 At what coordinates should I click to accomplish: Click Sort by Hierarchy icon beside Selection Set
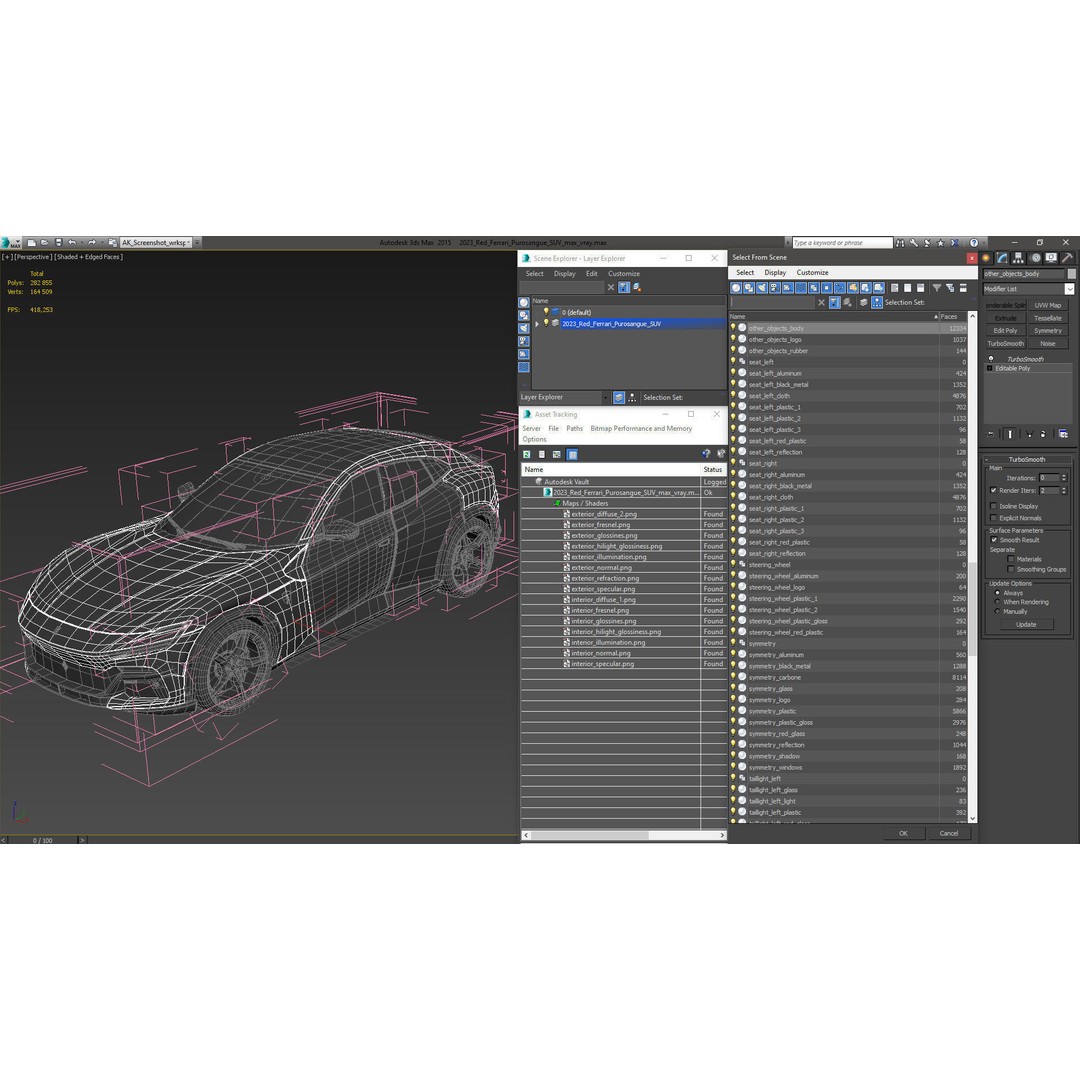tap(877, 302)
